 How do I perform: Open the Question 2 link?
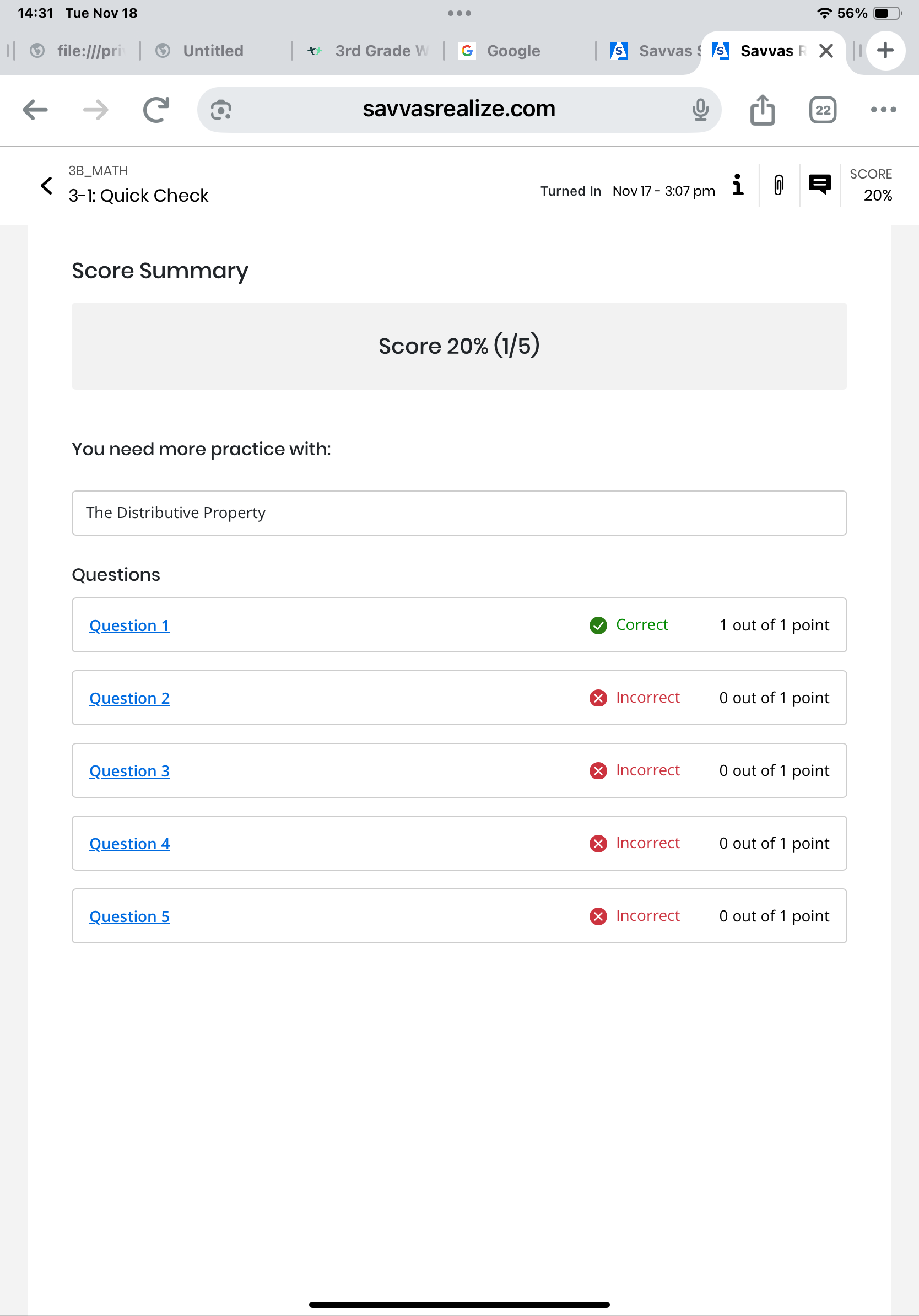[129, 698]
